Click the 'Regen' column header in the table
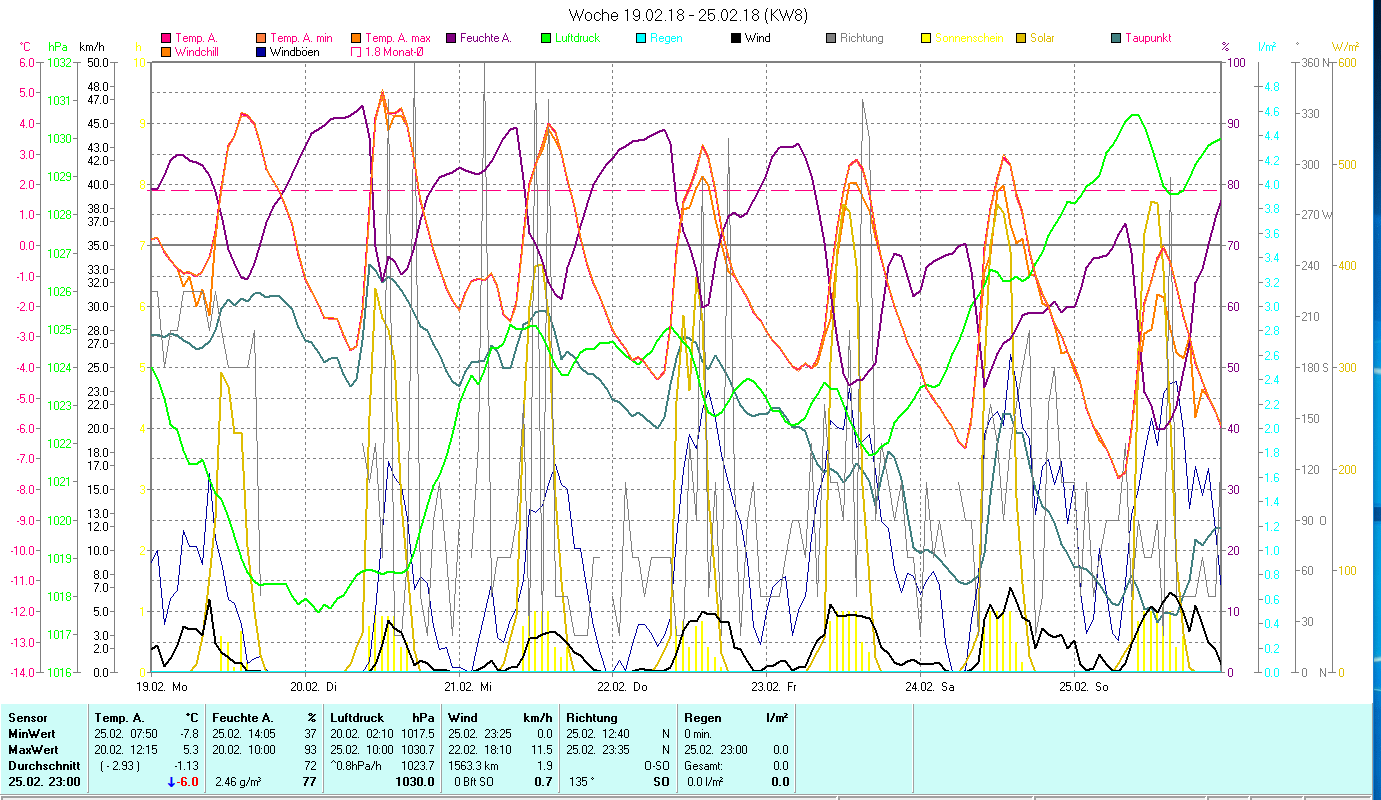 pos(703,718)
